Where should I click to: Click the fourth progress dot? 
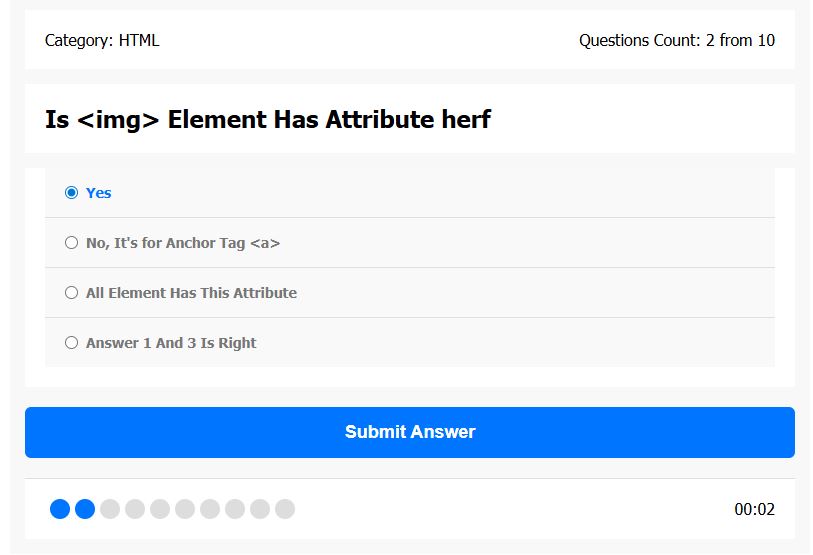(135, 509)
